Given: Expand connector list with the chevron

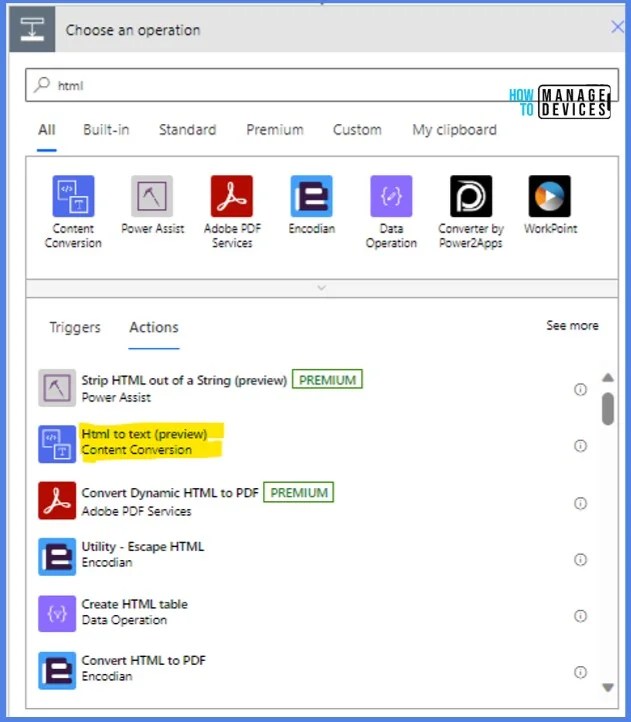Looking at the screenshot, I should (321, 288).
